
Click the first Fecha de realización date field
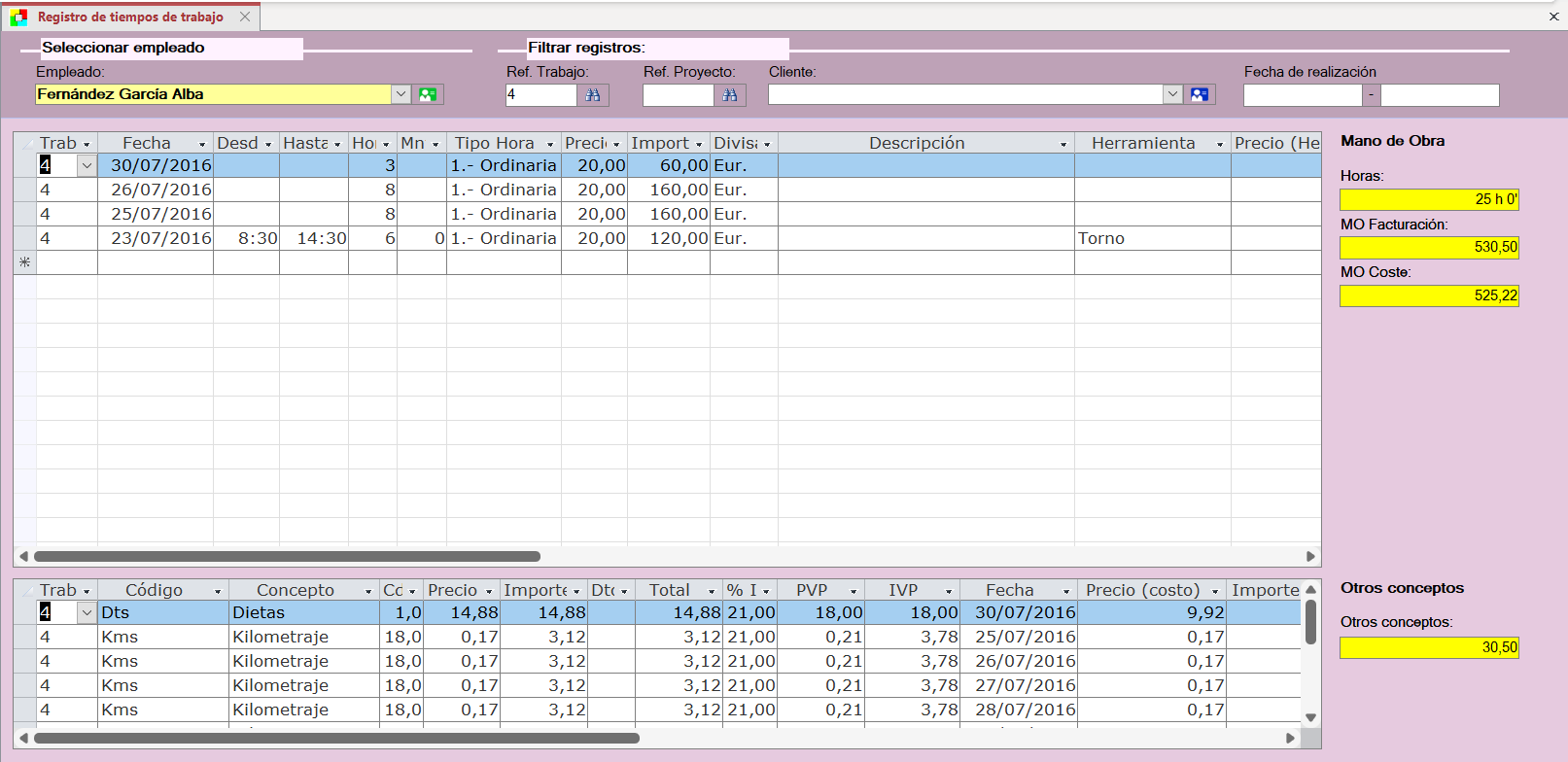pos(1302,94)
